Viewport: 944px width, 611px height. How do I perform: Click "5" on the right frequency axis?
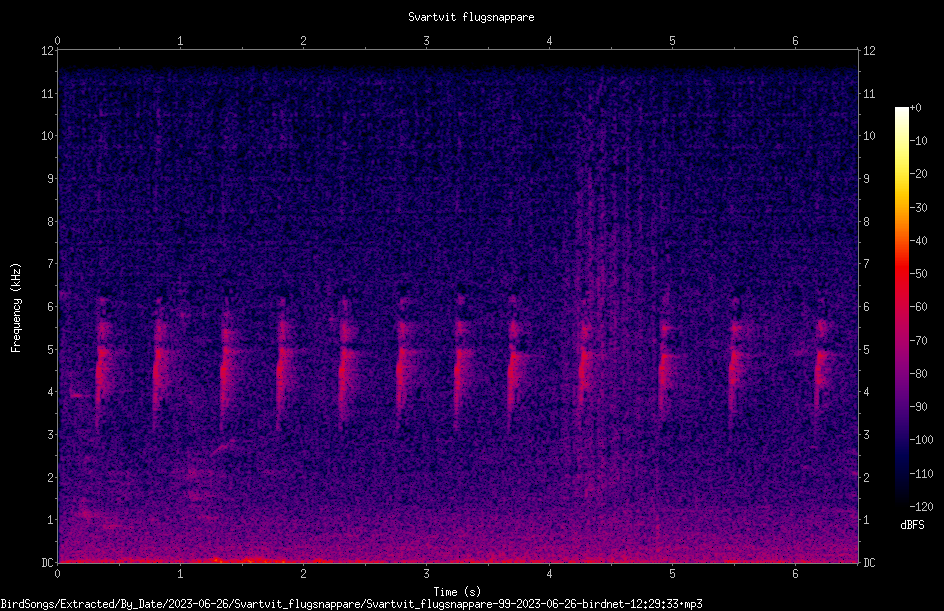[866, 350]
